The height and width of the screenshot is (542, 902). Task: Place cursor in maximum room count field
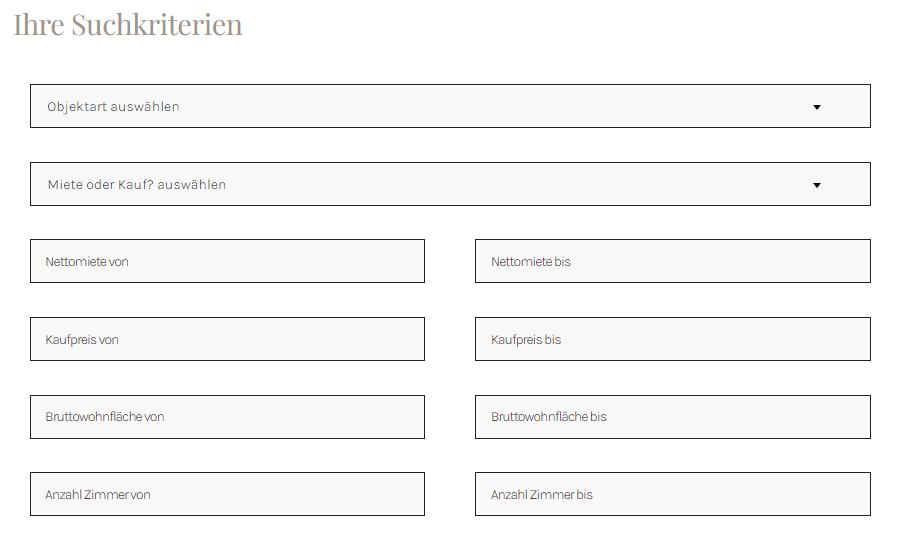(x=672, y=494)
